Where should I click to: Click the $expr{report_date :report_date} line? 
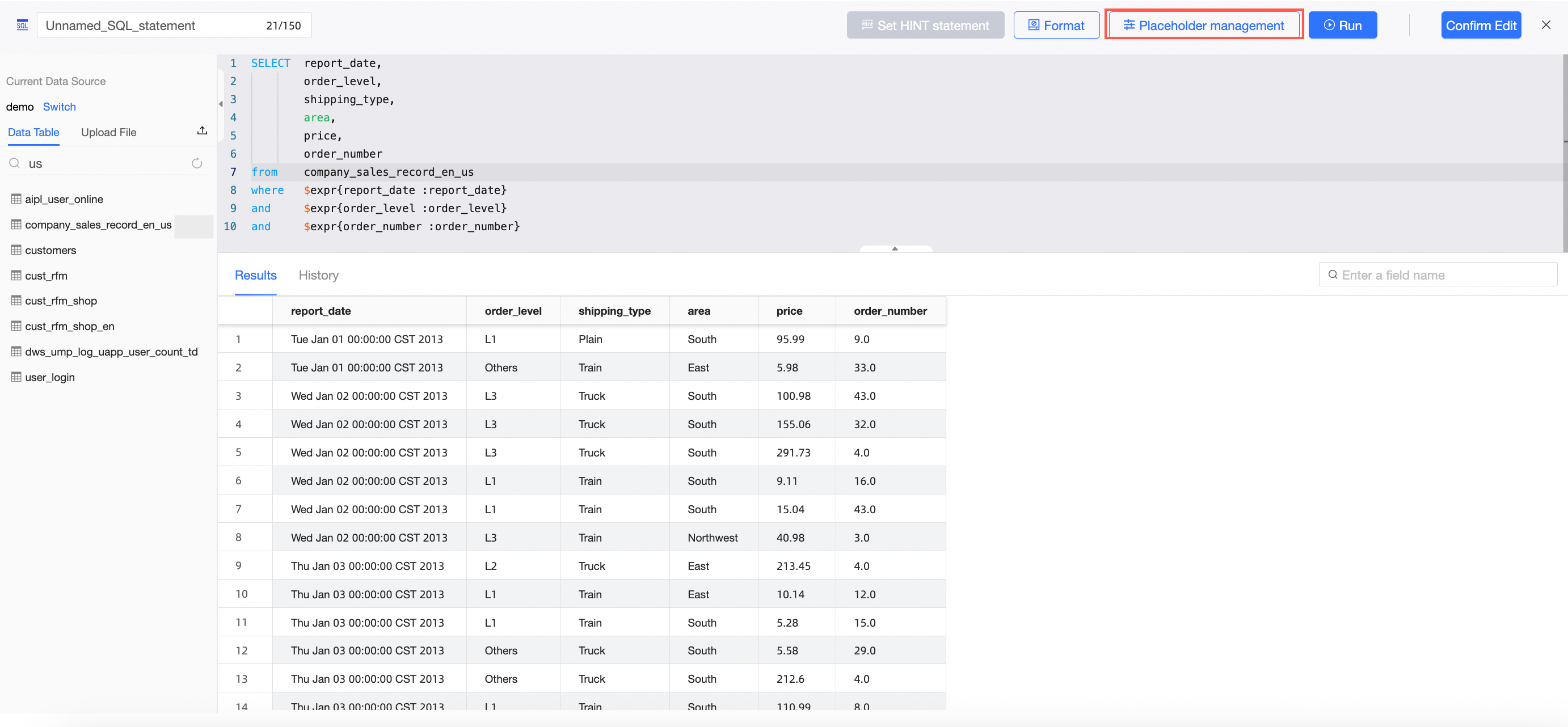click(x=405, y=190)
